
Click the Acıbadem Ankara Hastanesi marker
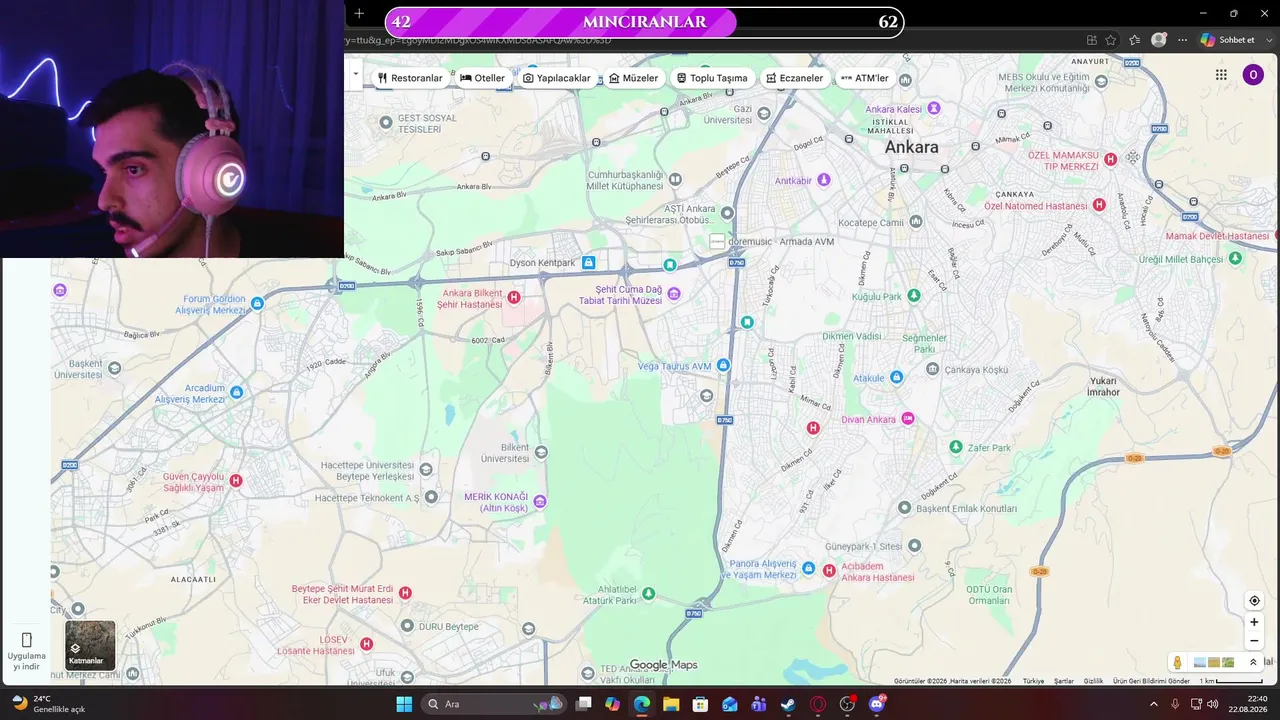coord(829,571)
